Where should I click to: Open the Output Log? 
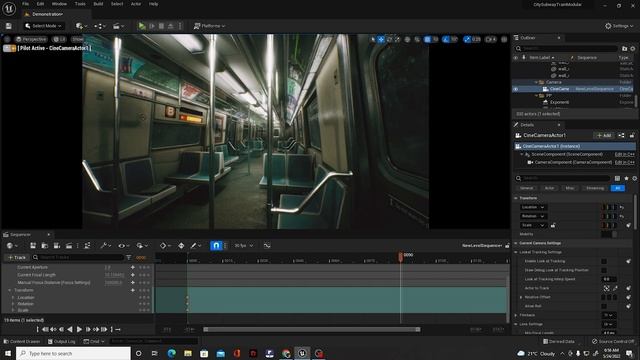[x=62, y=341]
